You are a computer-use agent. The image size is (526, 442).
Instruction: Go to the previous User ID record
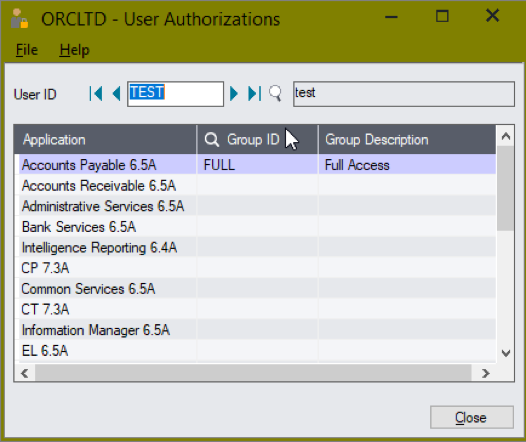click(x=116, y=94)
